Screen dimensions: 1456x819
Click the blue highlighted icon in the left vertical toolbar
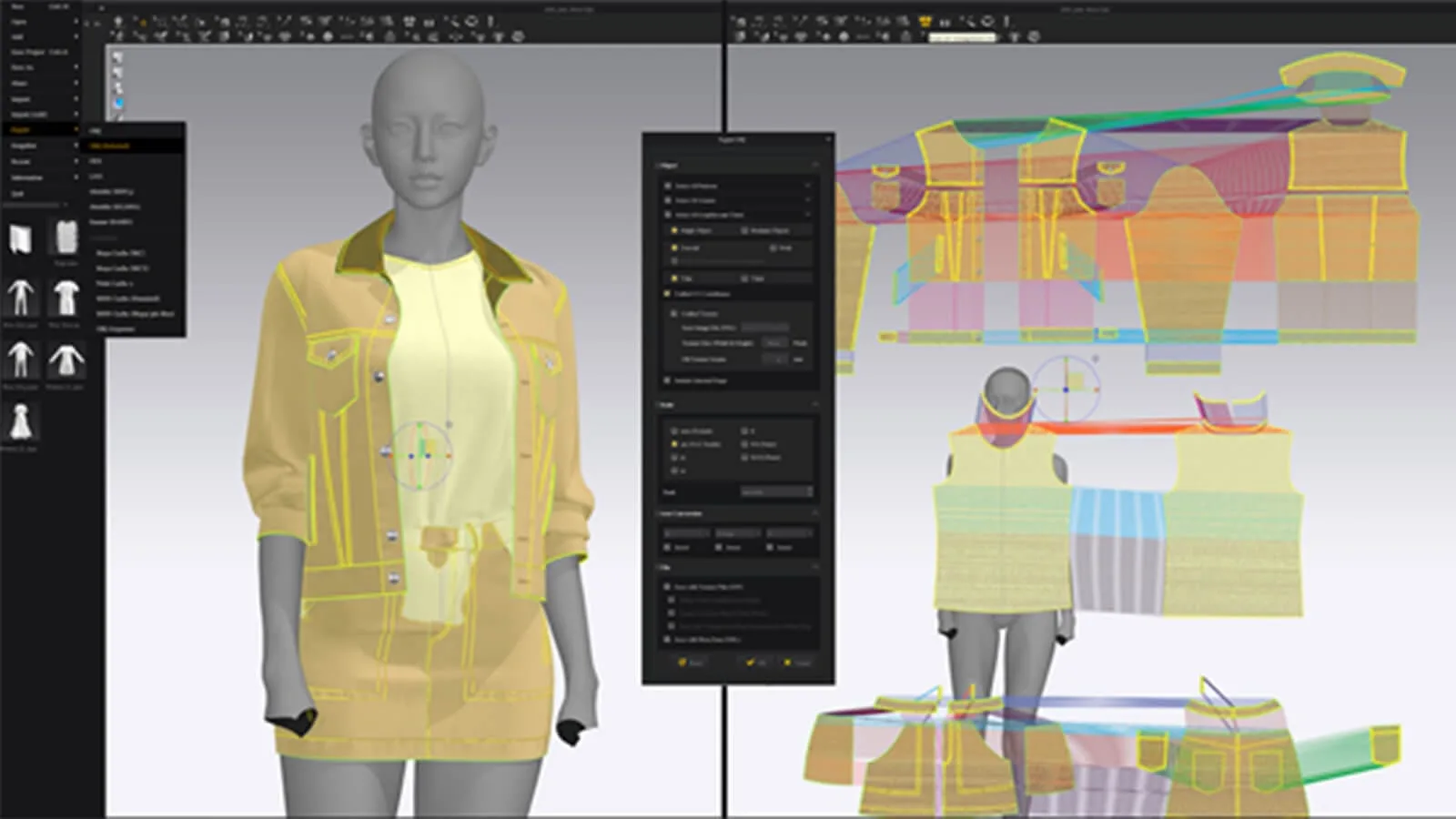point(118,102)
